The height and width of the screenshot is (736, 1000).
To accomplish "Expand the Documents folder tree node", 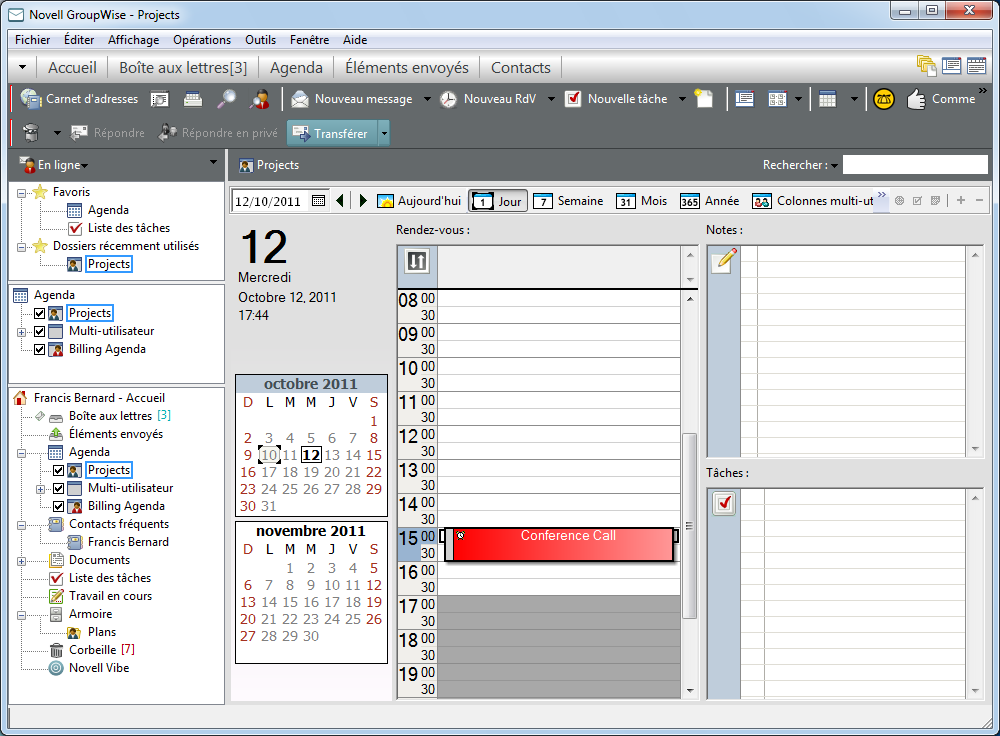I will point(22,560).
